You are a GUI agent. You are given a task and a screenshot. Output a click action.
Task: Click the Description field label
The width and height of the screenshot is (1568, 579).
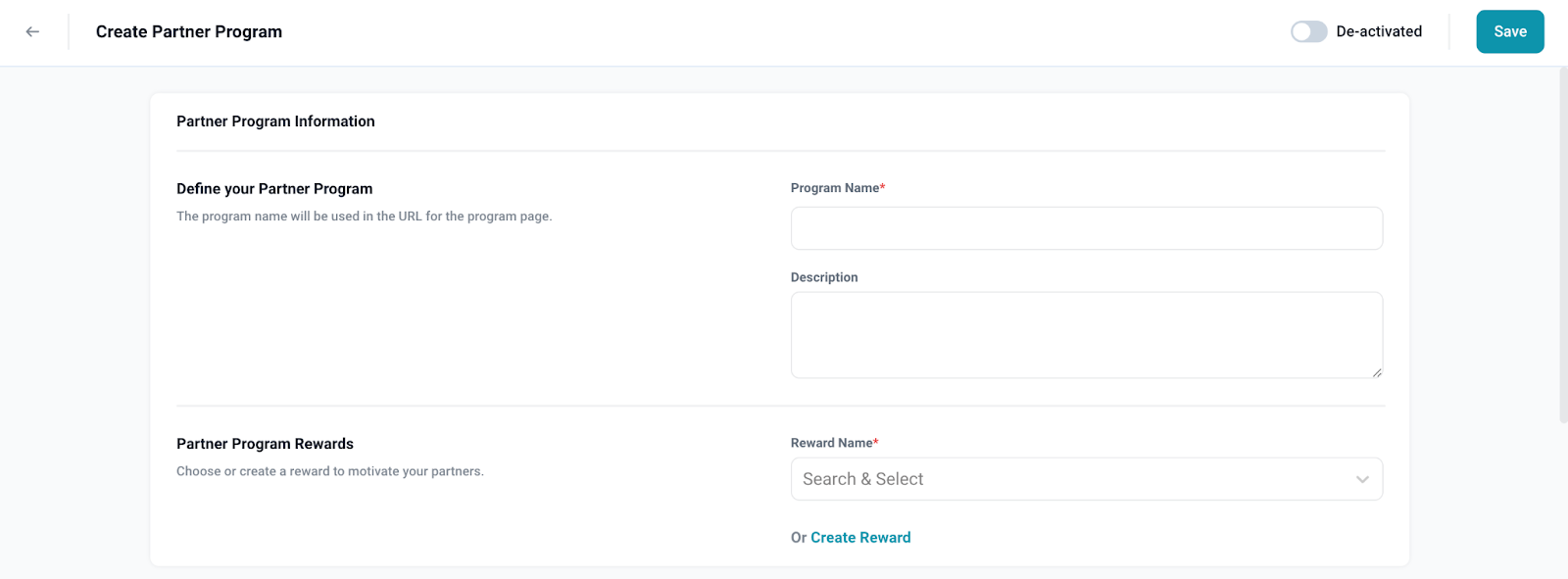click(824, 277)
